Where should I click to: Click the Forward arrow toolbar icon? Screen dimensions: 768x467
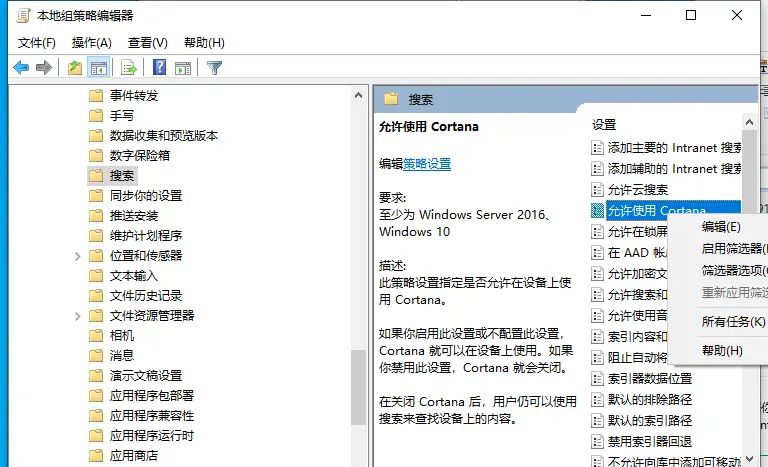44,67
